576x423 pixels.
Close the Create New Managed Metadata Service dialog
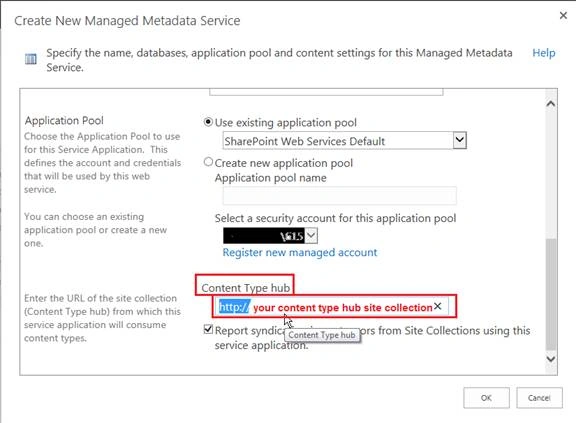563,16
